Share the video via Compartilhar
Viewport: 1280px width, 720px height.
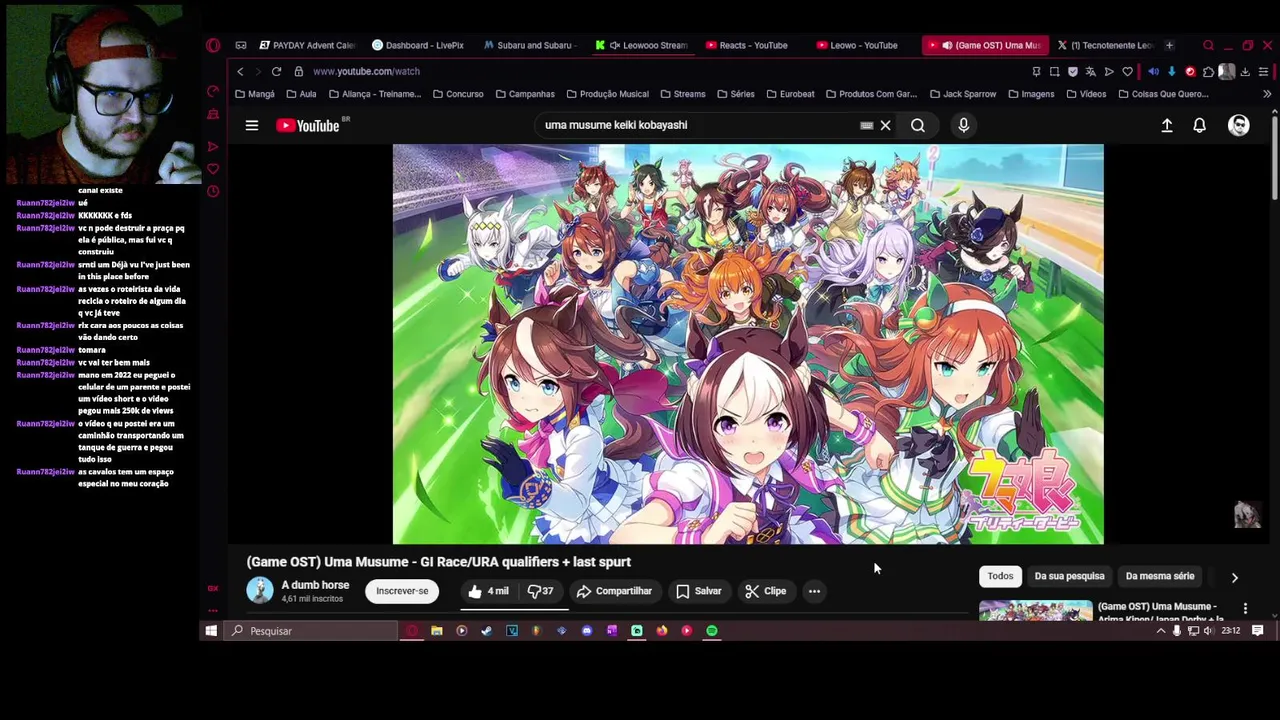614,591
